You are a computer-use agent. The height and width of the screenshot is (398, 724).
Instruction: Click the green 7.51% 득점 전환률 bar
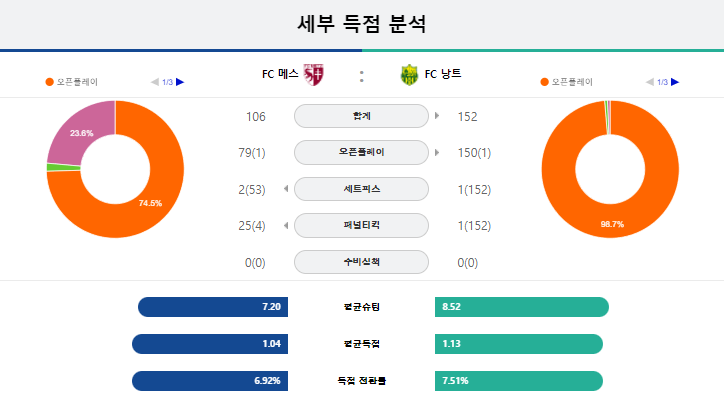519,381
